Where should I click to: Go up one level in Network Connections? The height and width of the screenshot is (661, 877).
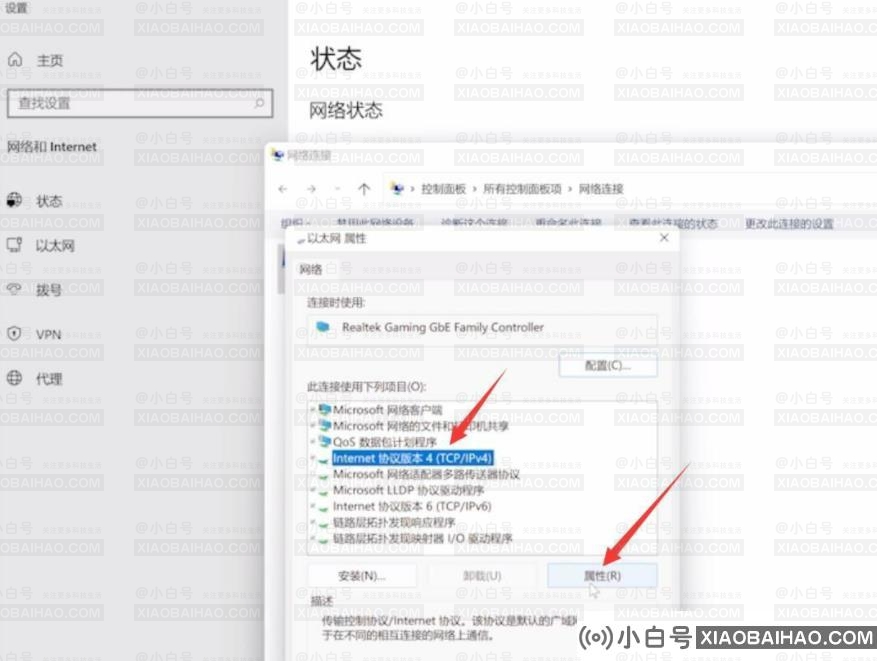click(364, 189)
